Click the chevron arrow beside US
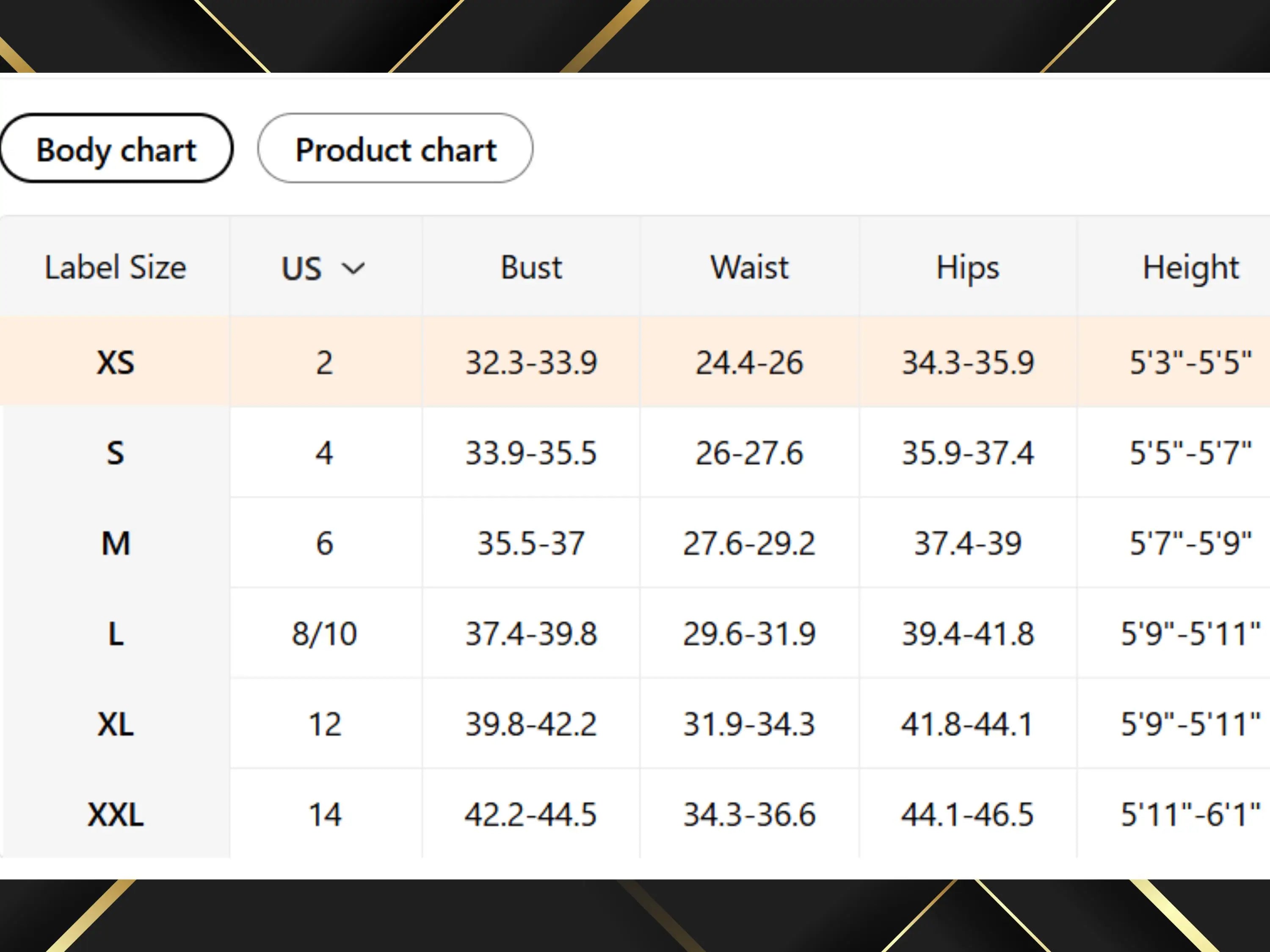 353,268
